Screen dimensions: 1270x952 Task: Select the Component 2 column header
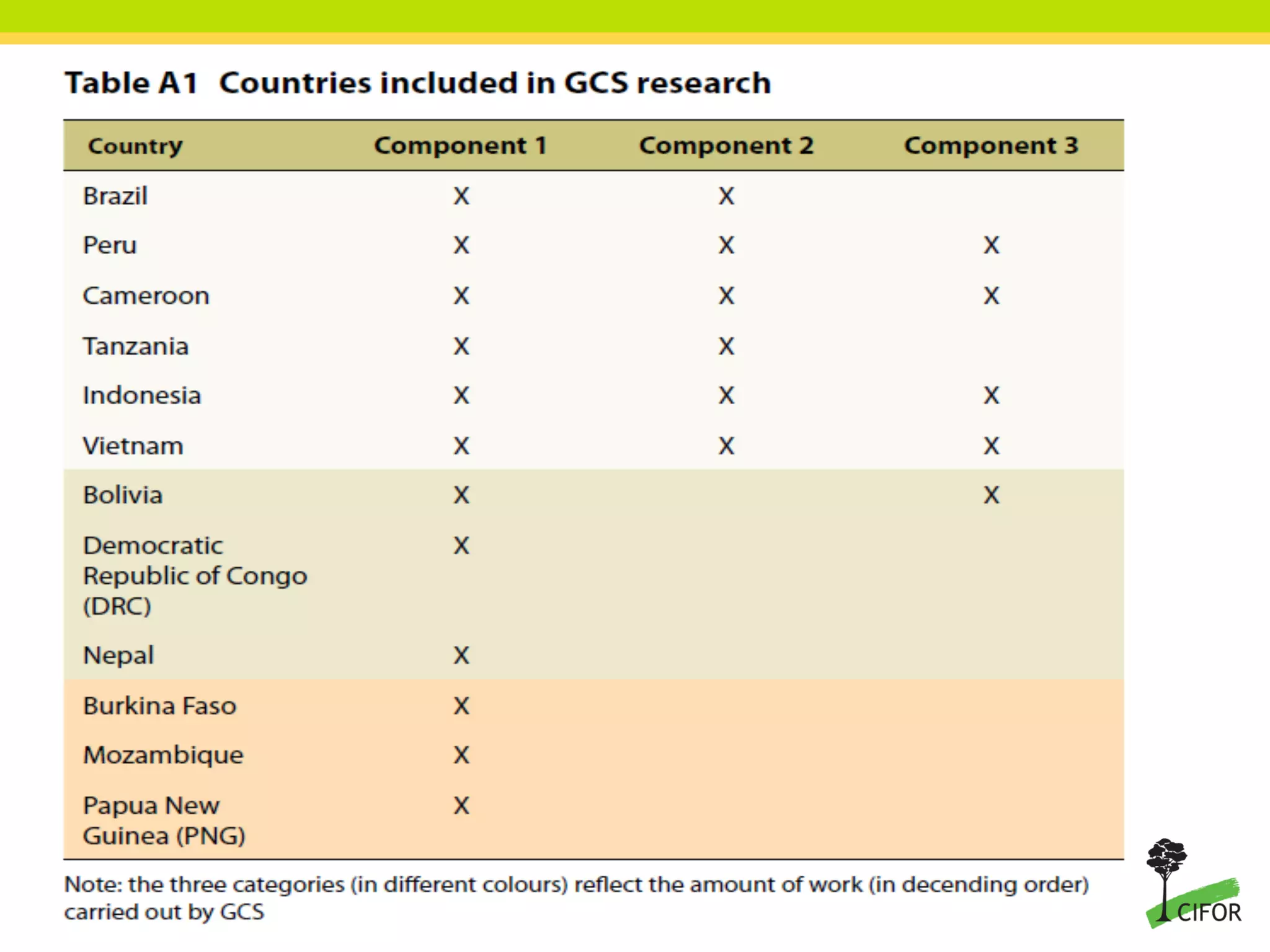point(726,146)
